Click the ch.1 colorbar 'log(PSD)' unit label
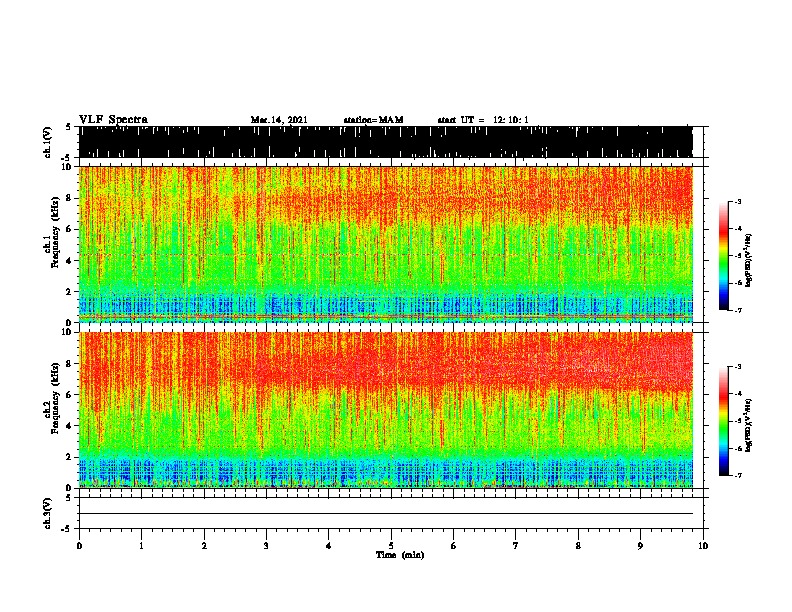Screen dimensions: 792x612 click(749, 261)
